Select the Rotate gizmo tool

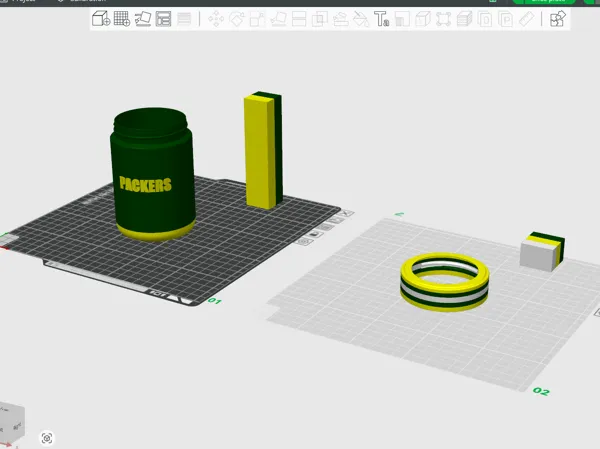coord(236,19)
